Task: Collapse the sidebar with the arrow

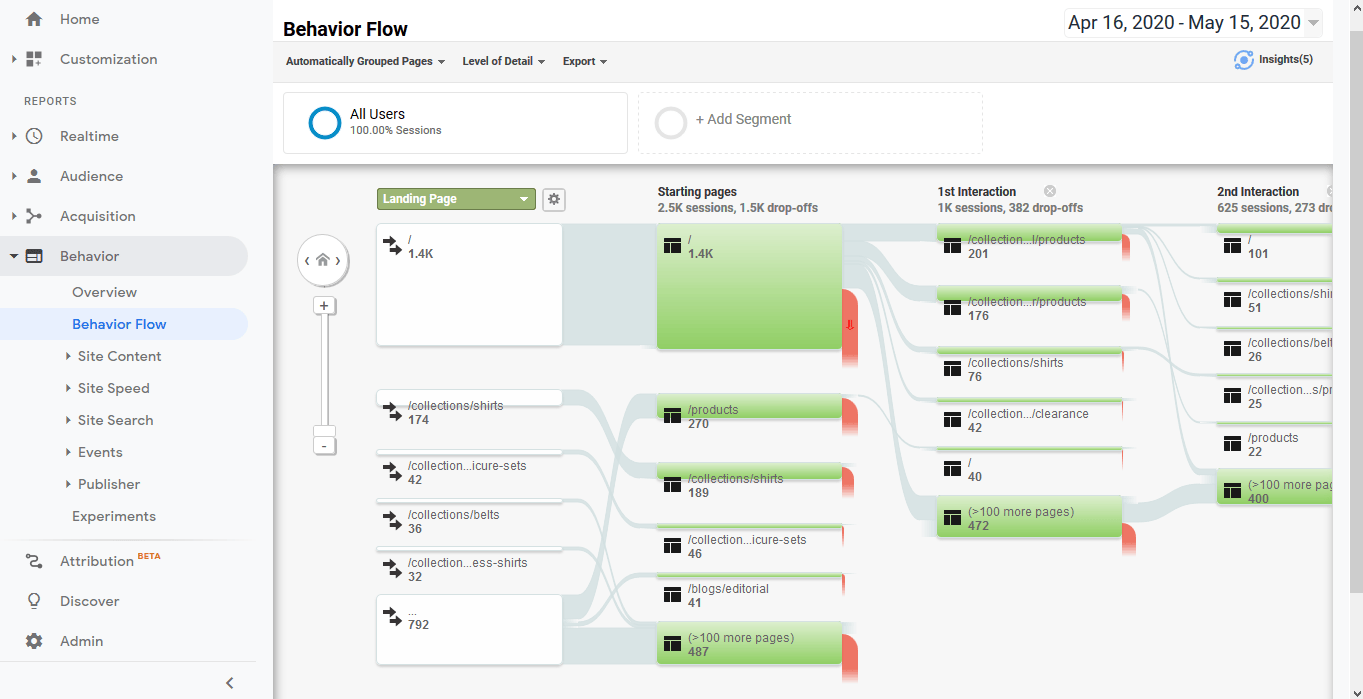Action: pos(229,683)
